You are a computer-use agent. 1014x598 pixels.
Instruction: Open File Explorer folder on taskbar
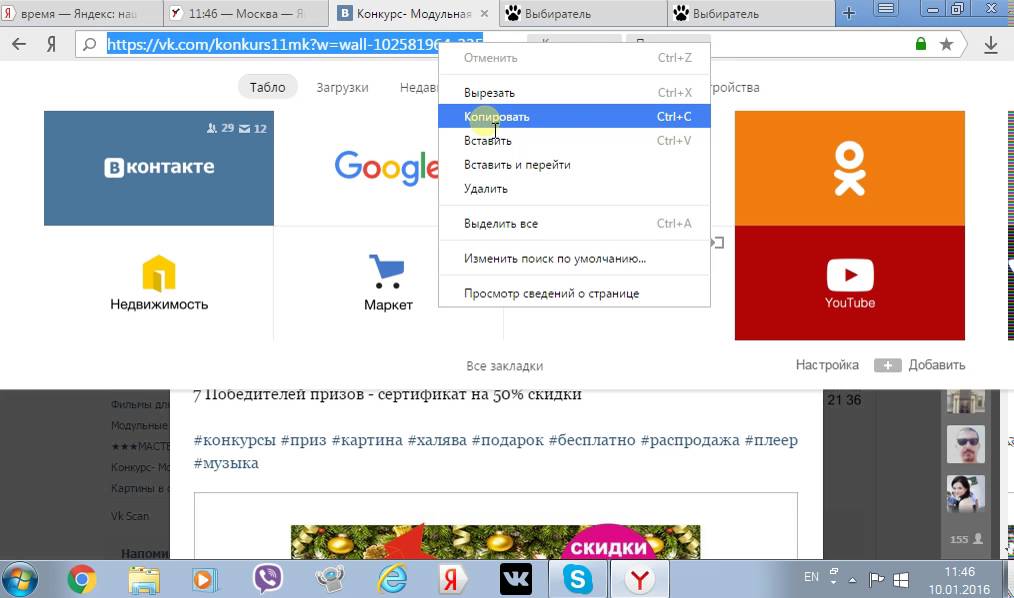click(144, 579)
